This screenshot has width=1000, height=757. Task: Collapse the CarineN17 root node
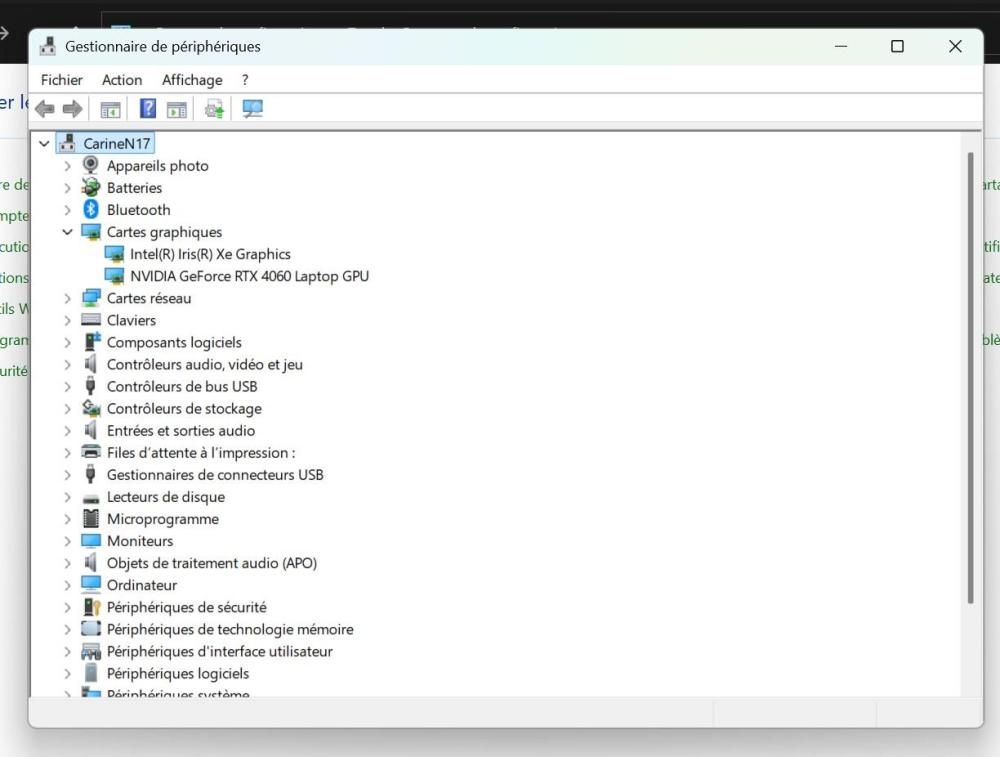click(44, 143)
